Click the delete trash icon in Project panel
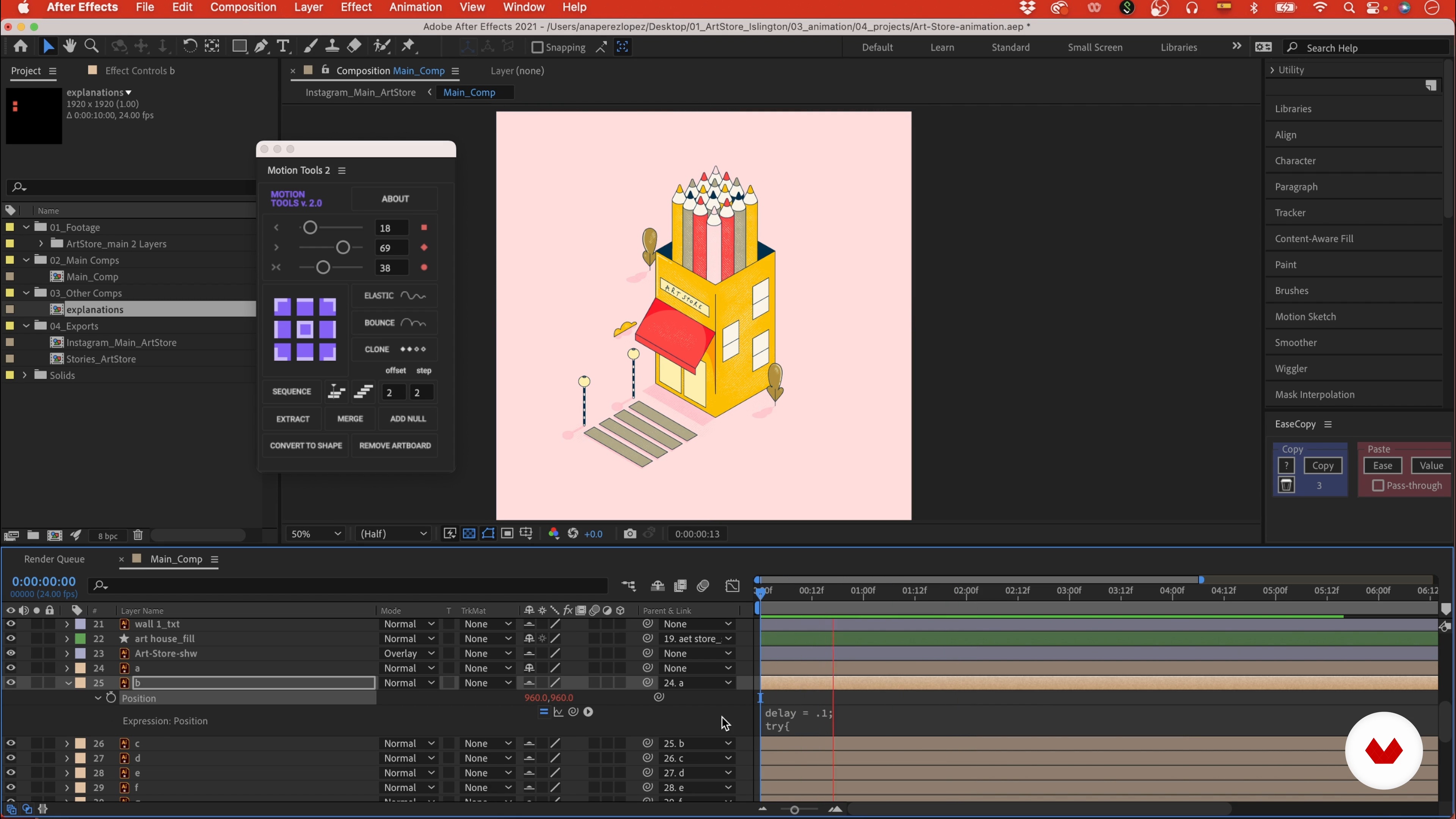1456x819 pixels. [x=138, y=535]
